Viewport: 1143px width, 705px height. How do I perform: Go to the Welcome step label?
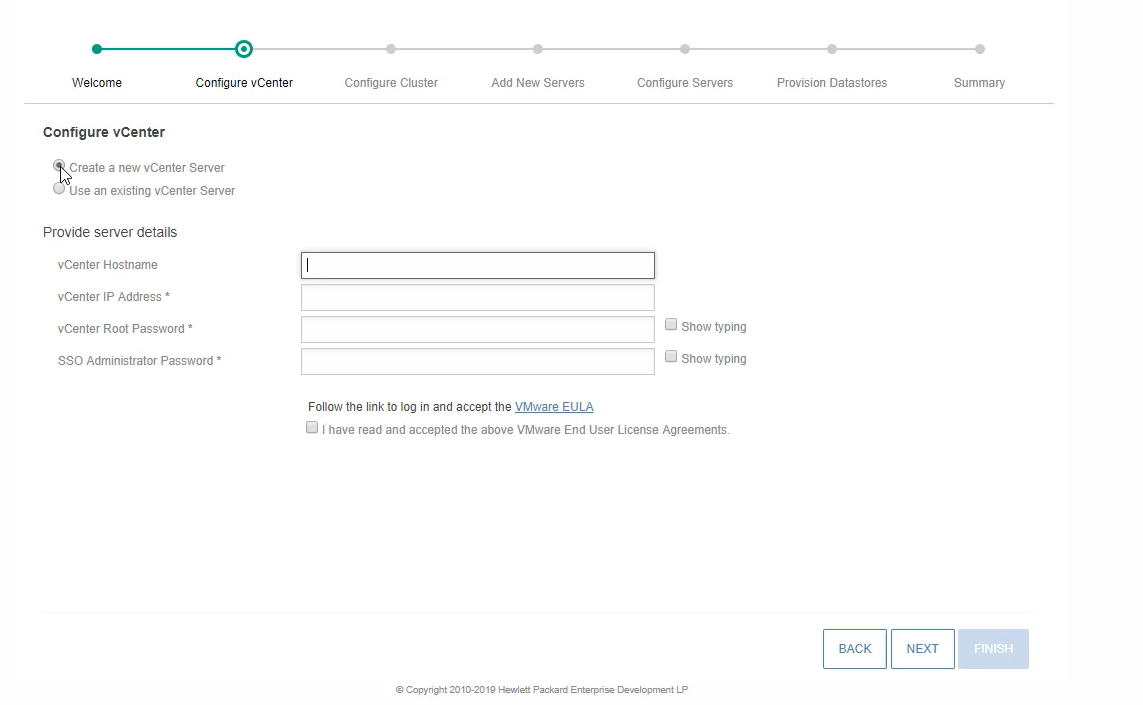[97, 83]
